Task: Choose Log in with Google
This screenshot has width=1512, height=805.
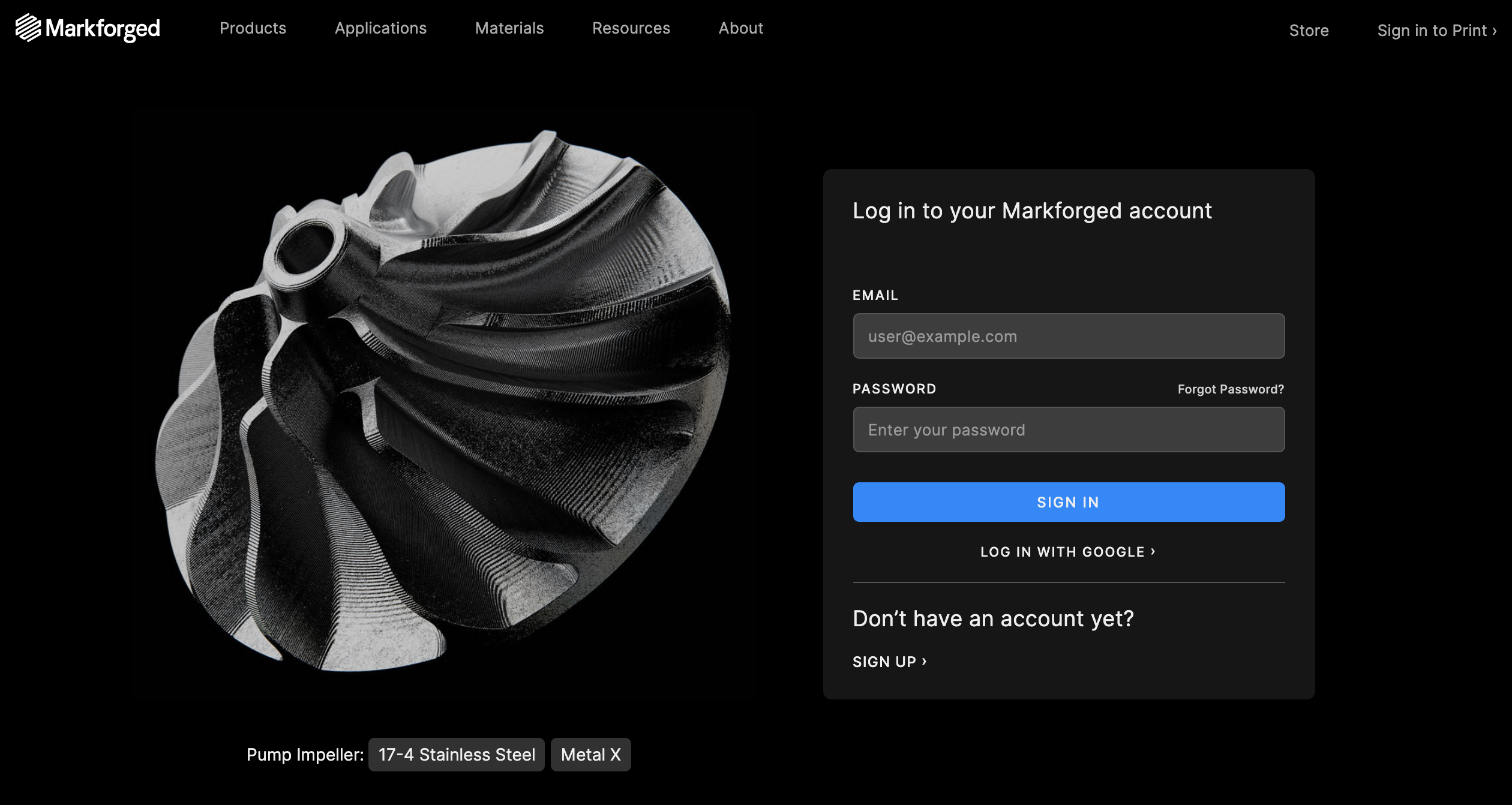Action: pyautogui.click(x=1062, y=552)
